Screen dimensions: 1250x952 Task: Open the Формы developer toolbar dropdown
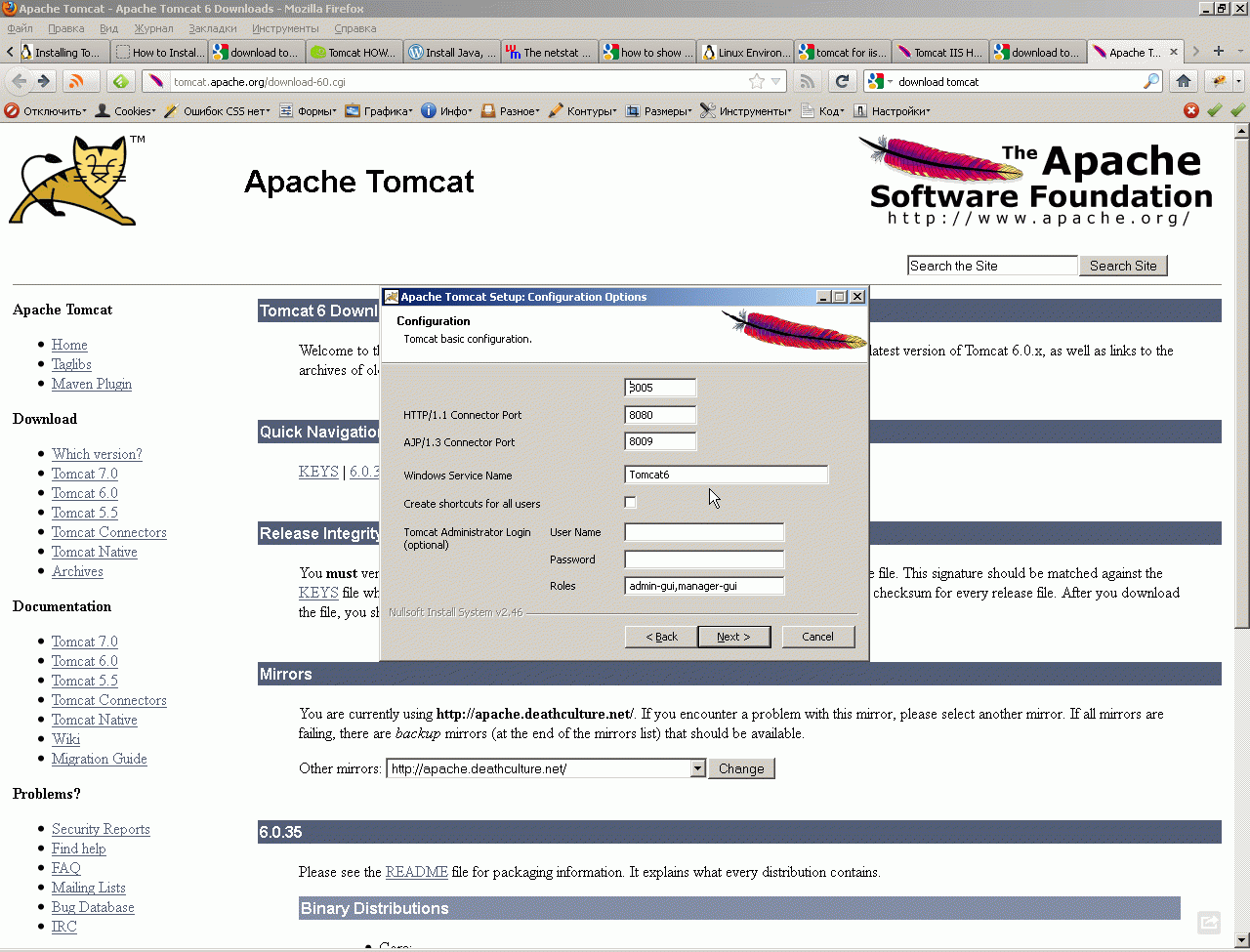[x=308, y=111]
